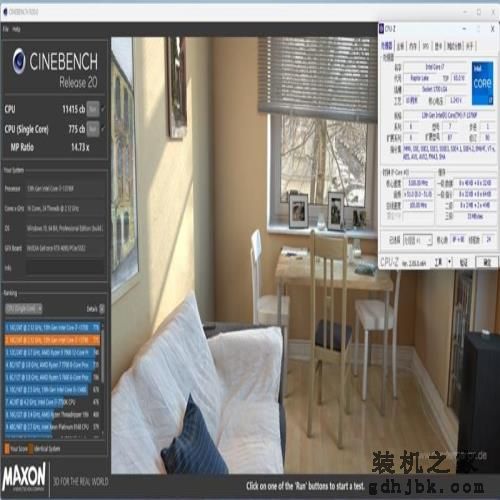
Task: Select rank 5 AMD Ryzen 5 6-Core row
Action: tap(52, 377)
